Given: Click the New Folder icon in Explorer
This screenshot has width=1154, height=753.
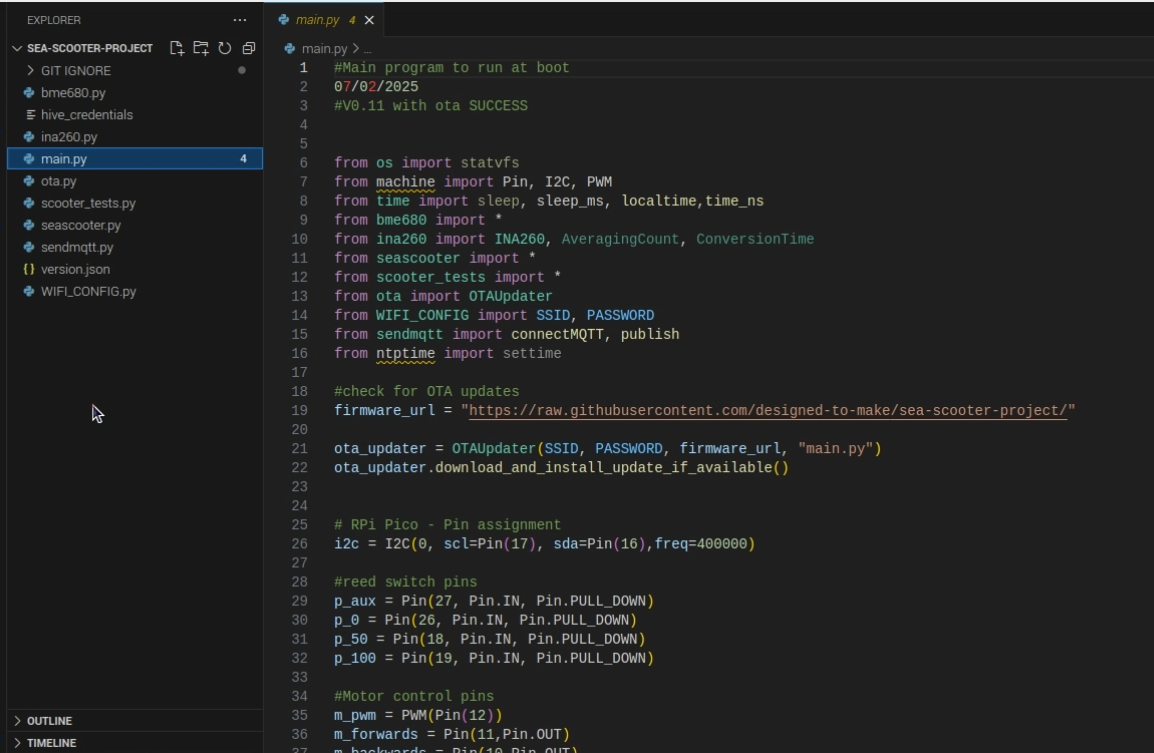Looking at the screenshot, I should 201,48.
